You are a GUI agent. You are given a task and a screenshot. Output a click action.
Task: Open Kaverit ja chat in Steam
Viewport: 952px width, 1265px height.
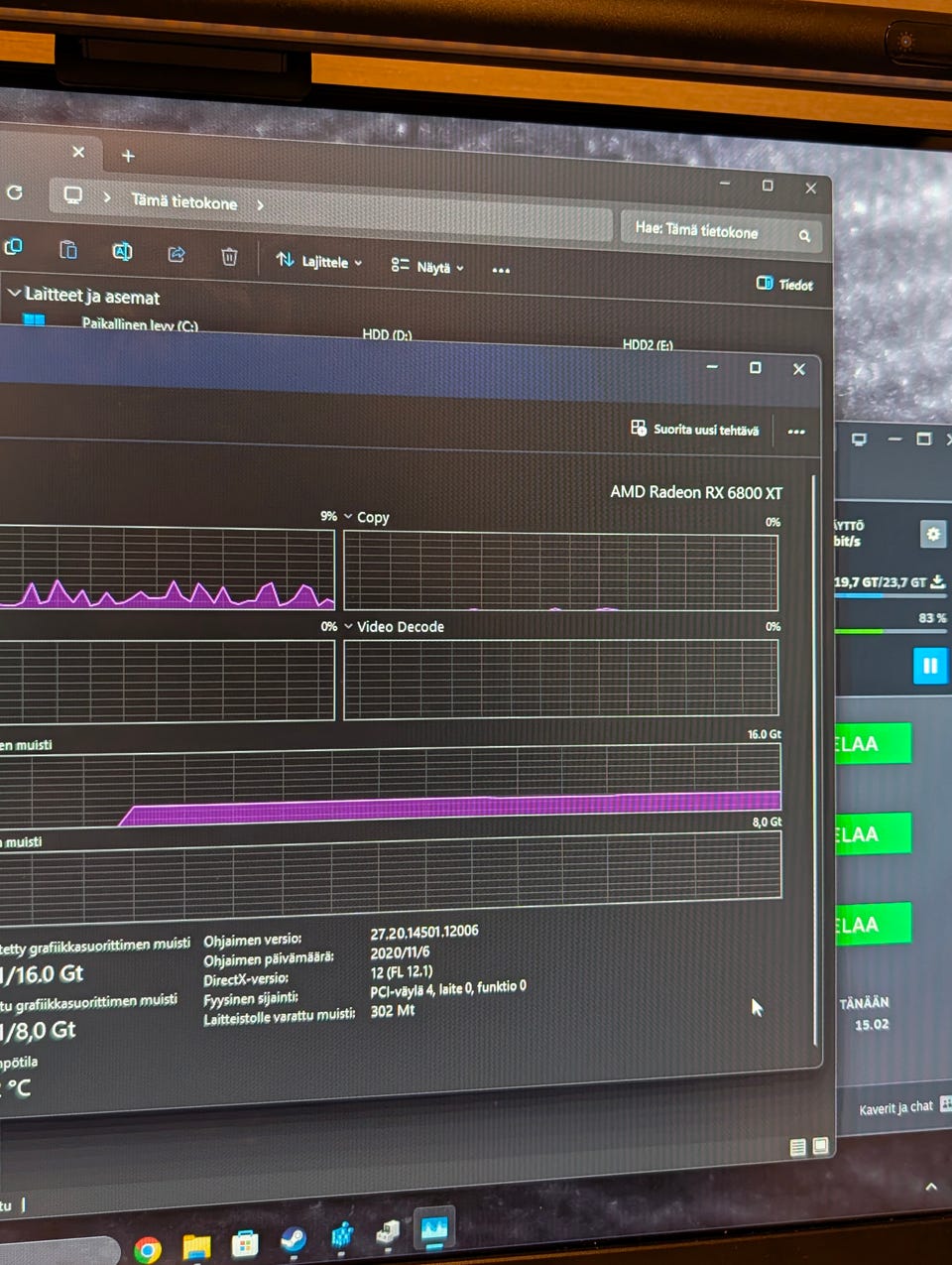coord(895,1107)
